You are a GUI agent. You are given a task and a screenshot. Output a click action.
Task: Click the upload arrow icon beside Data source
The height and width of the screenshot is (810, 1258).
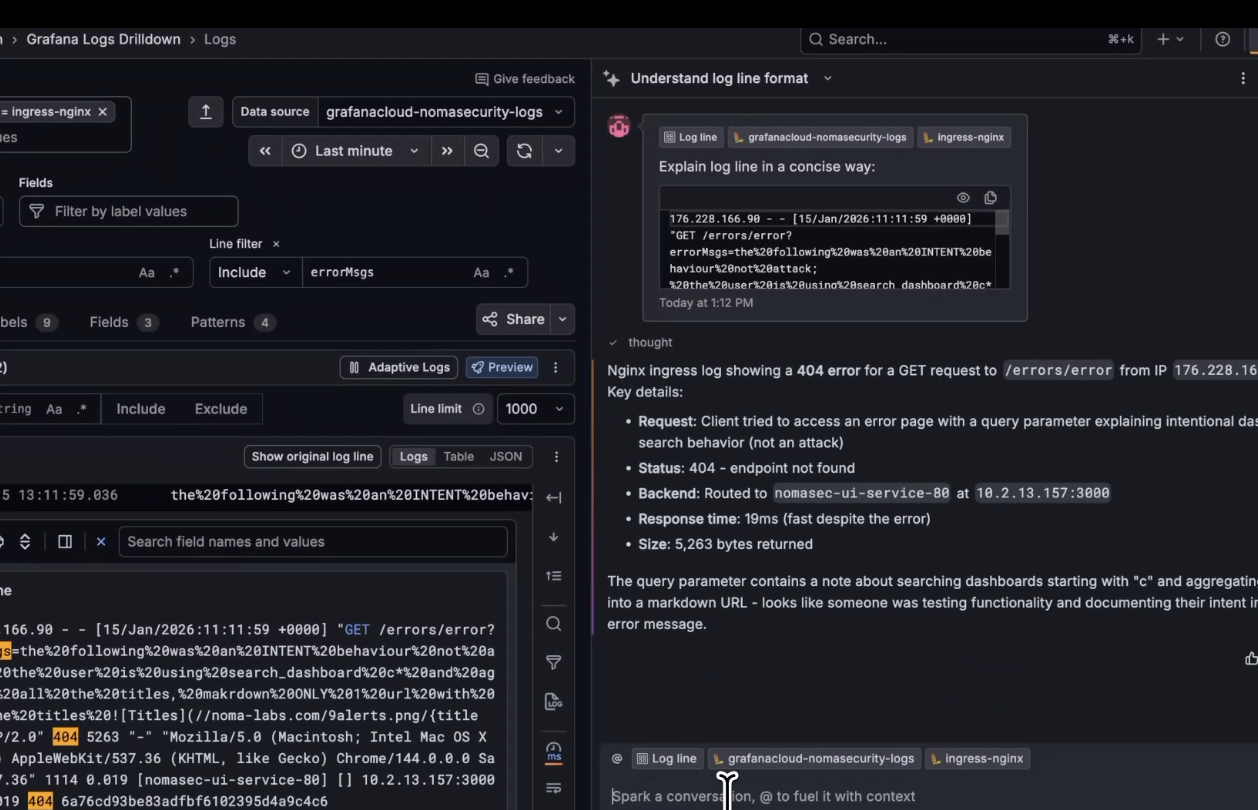205,112
